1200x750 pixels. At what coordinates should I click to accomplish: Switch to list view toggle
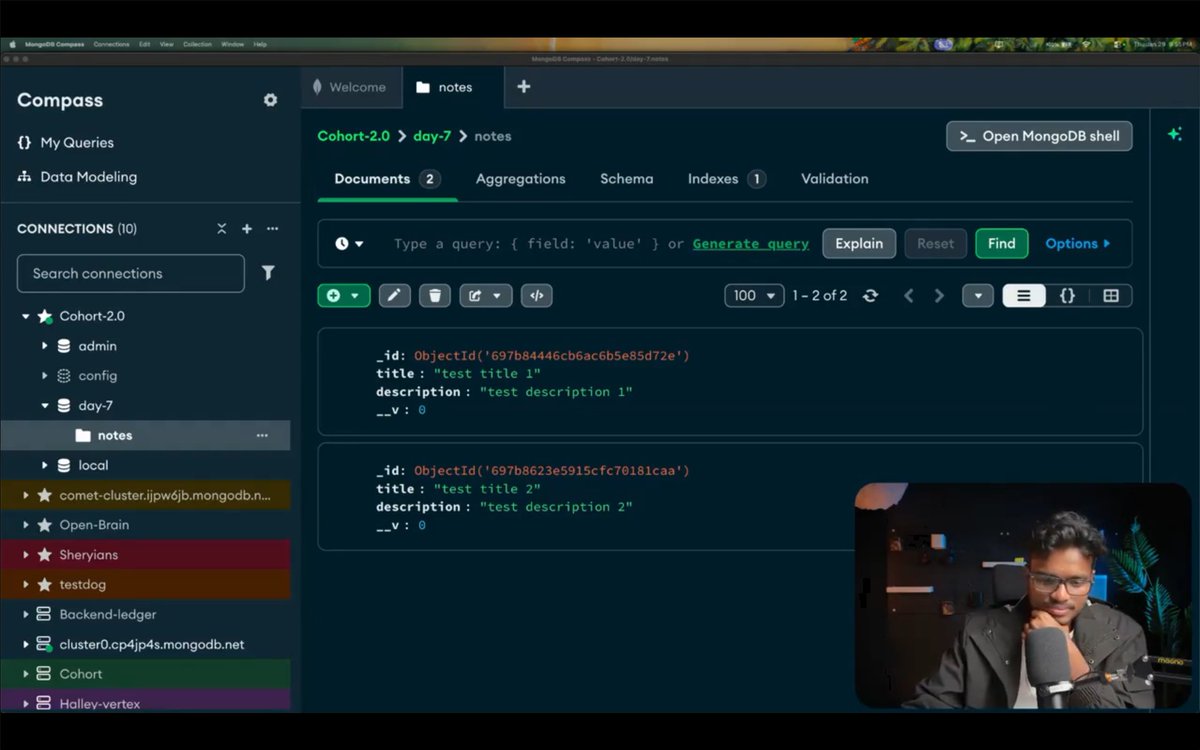[1024, 296]
